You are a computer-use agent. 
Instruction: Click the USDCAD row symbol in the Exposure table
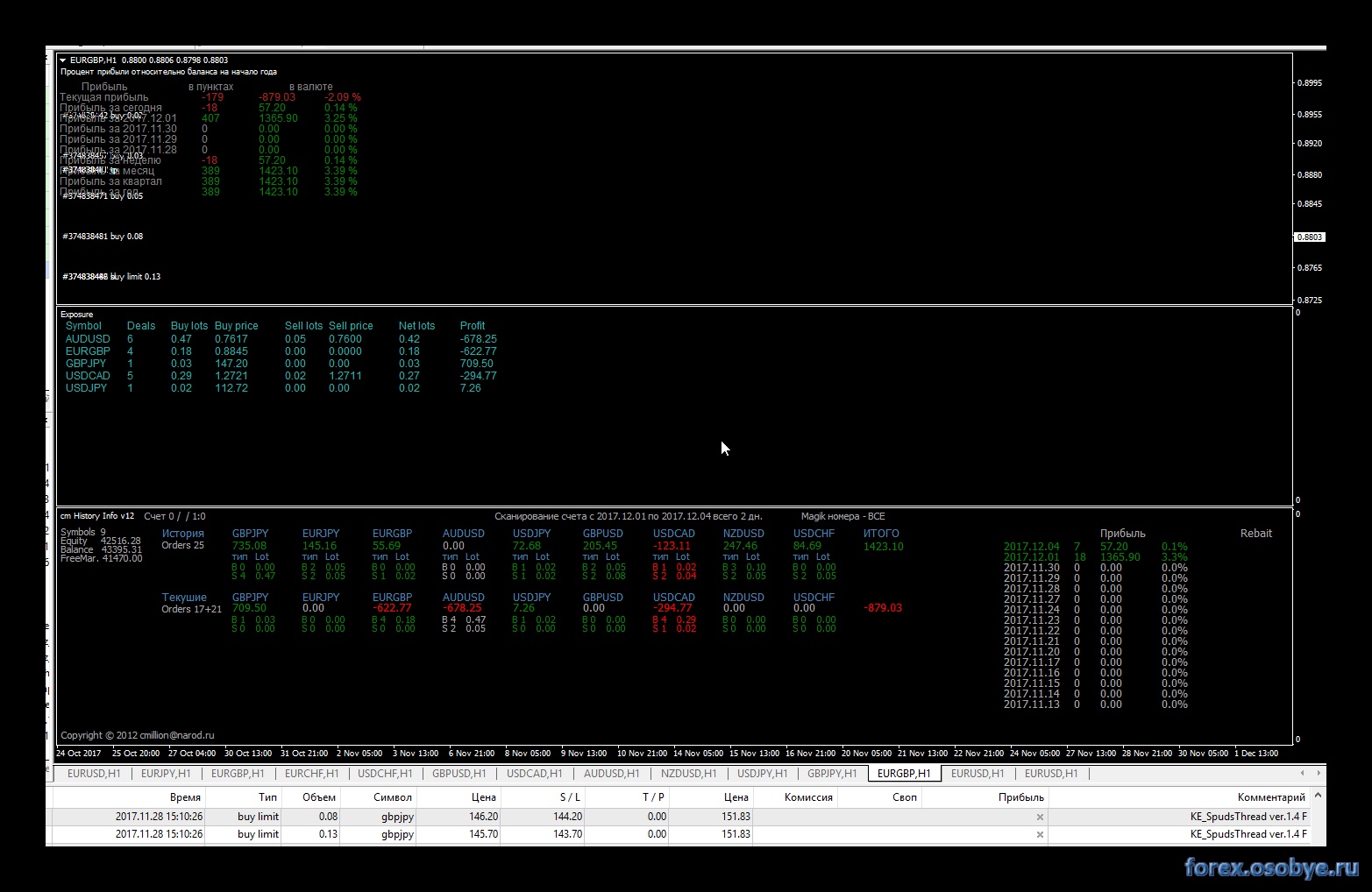coord(88,376)
